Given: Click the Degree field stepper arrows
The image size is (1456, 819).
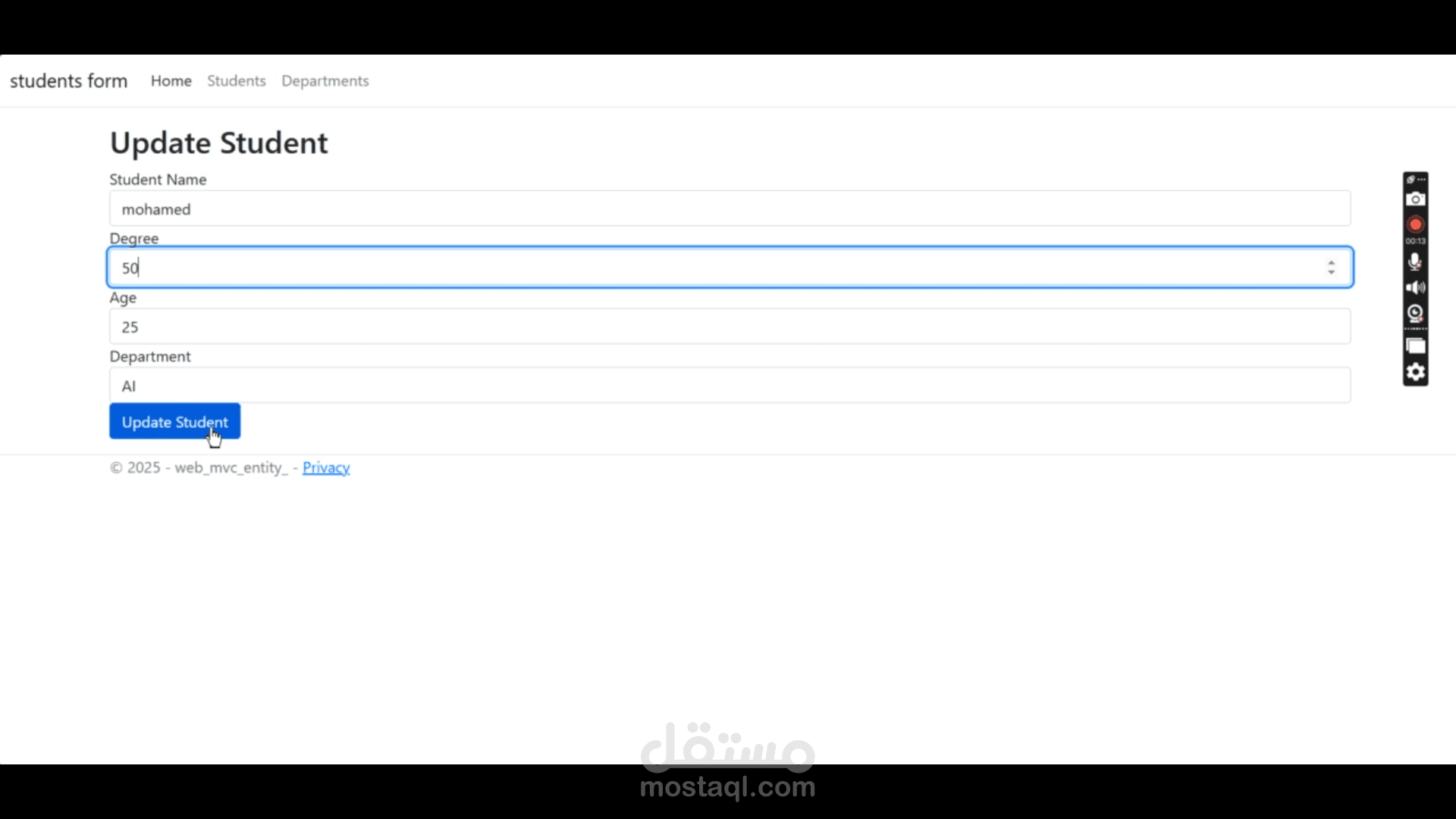Looking at the screenshot, I should 1331,267.
